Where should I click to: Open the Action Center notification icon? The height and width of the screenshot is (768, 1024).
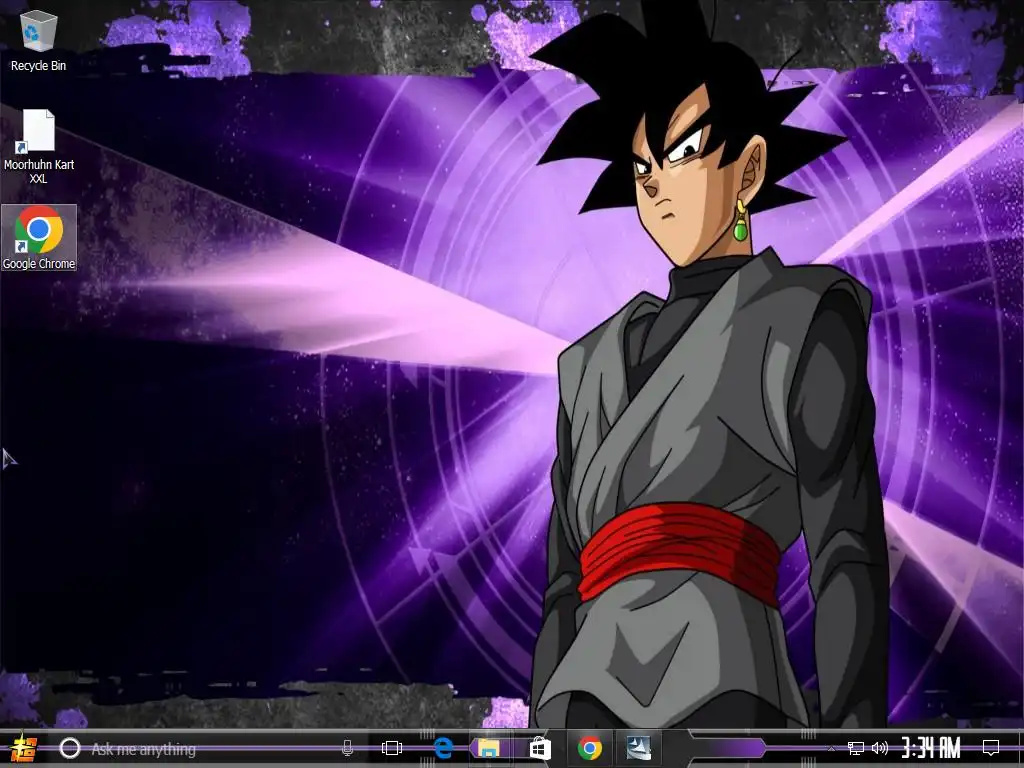[991, 748]
